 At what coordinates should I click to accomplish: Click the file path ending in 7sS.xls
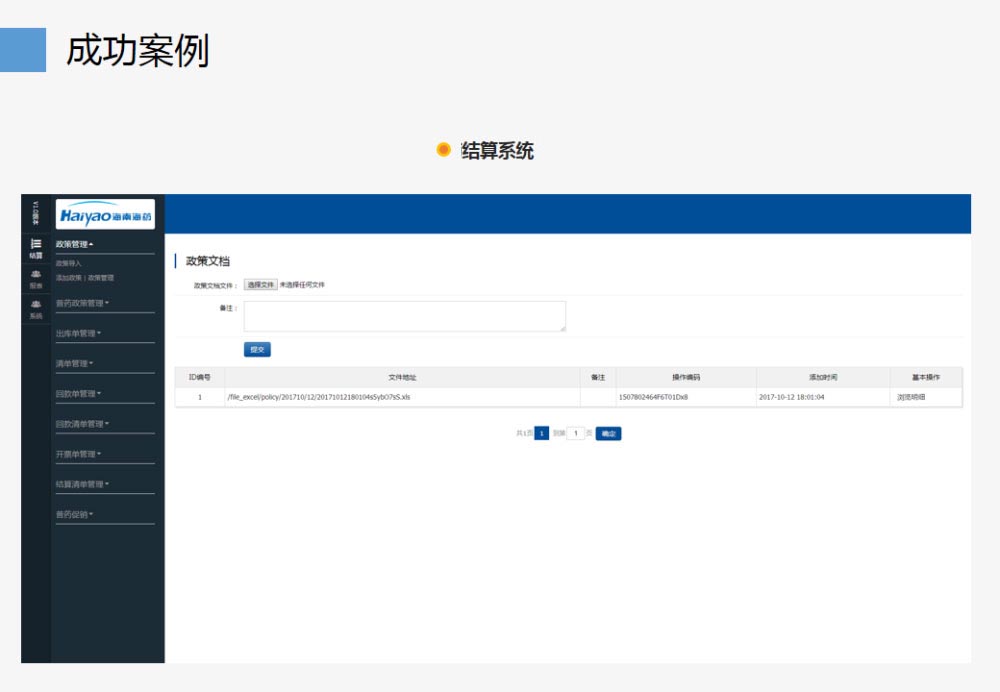pyautogui.click(x=319, y=397)
